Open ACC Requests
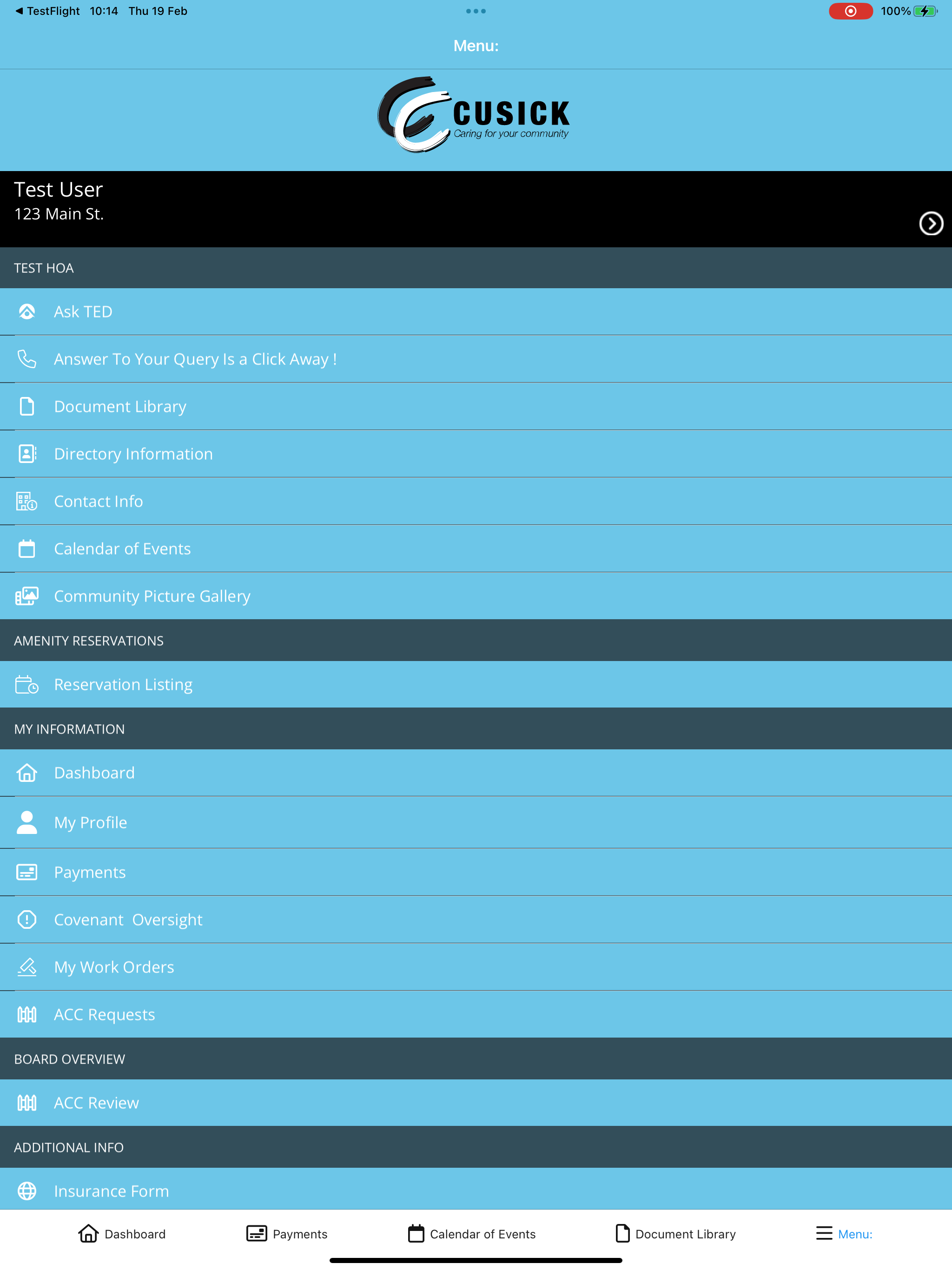952x1270 pixels. tap(476, 1014)
